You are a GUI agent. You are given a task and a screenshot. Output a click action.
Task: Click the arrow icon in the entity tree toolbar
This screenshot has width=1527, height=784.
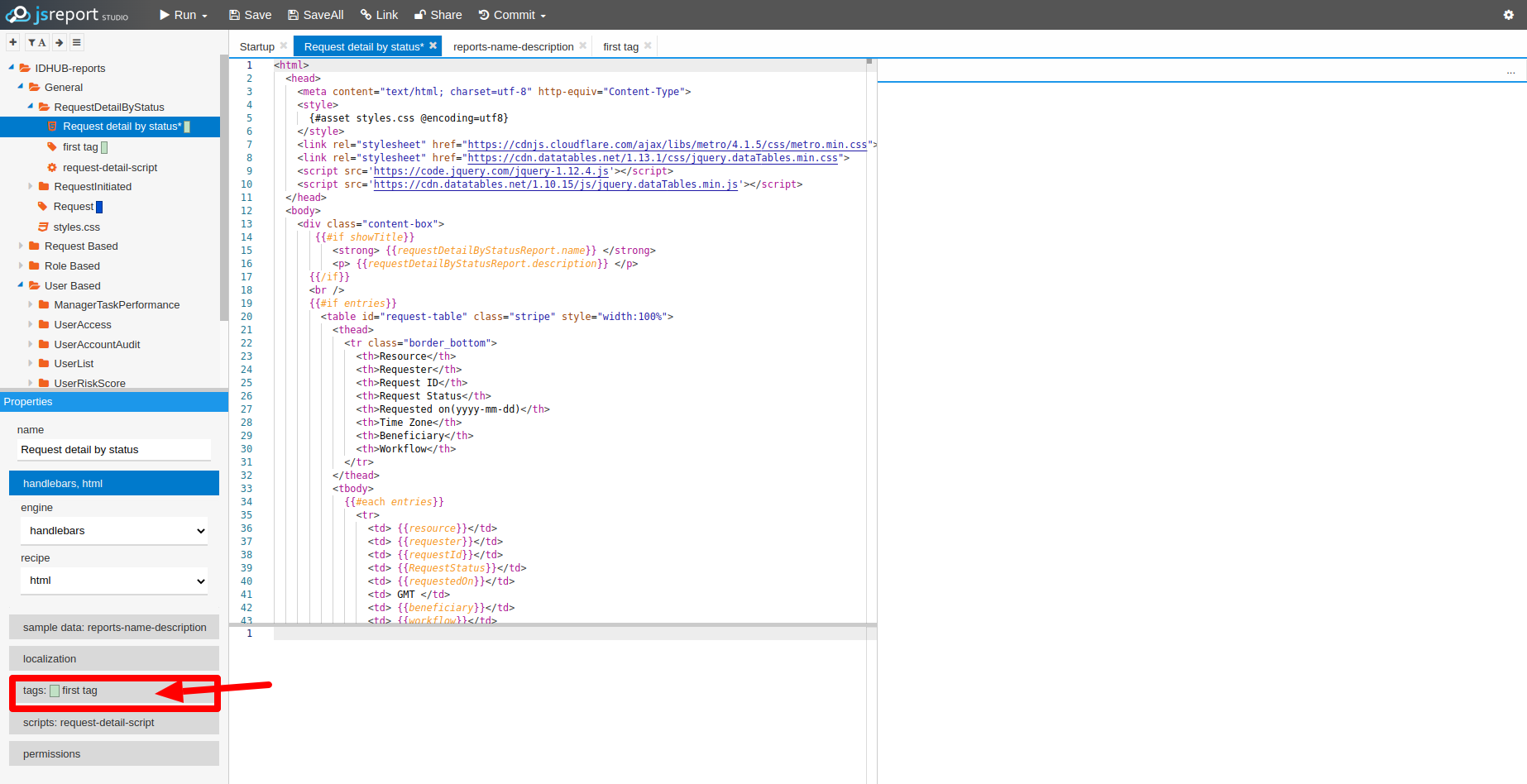[x=60, y=42]
